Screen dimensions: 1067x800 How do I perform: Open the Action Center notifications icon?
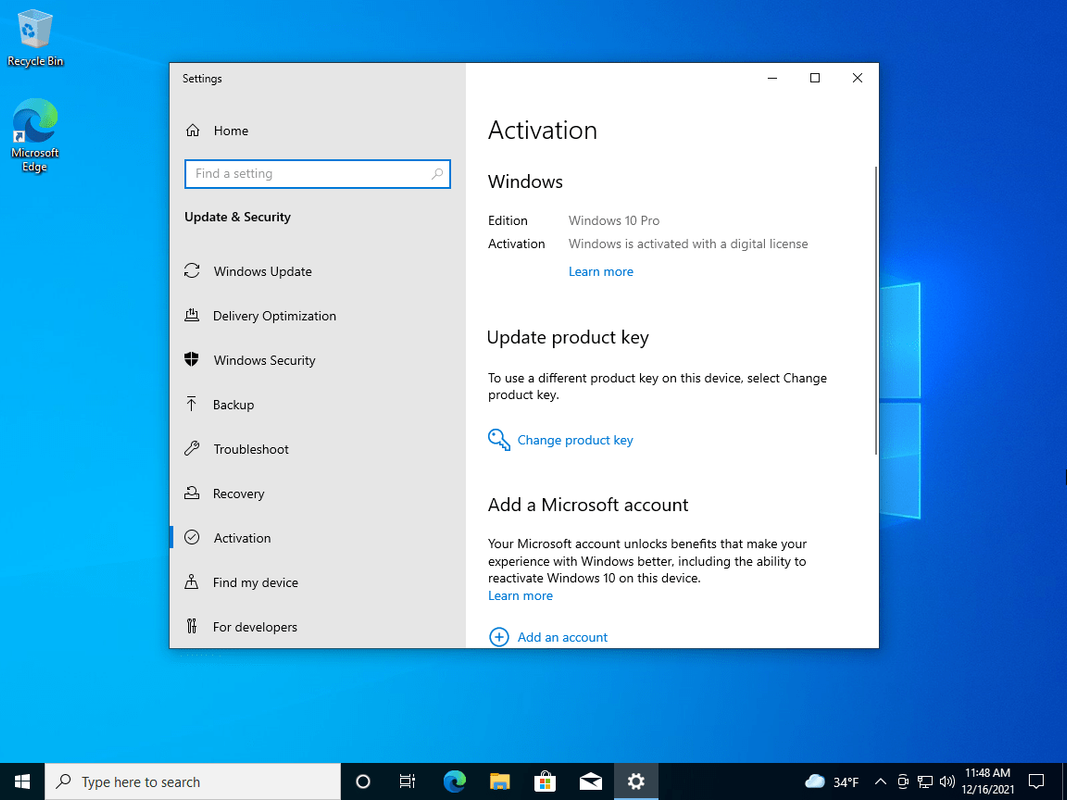pyautogui.click(x=1036, y=782)
